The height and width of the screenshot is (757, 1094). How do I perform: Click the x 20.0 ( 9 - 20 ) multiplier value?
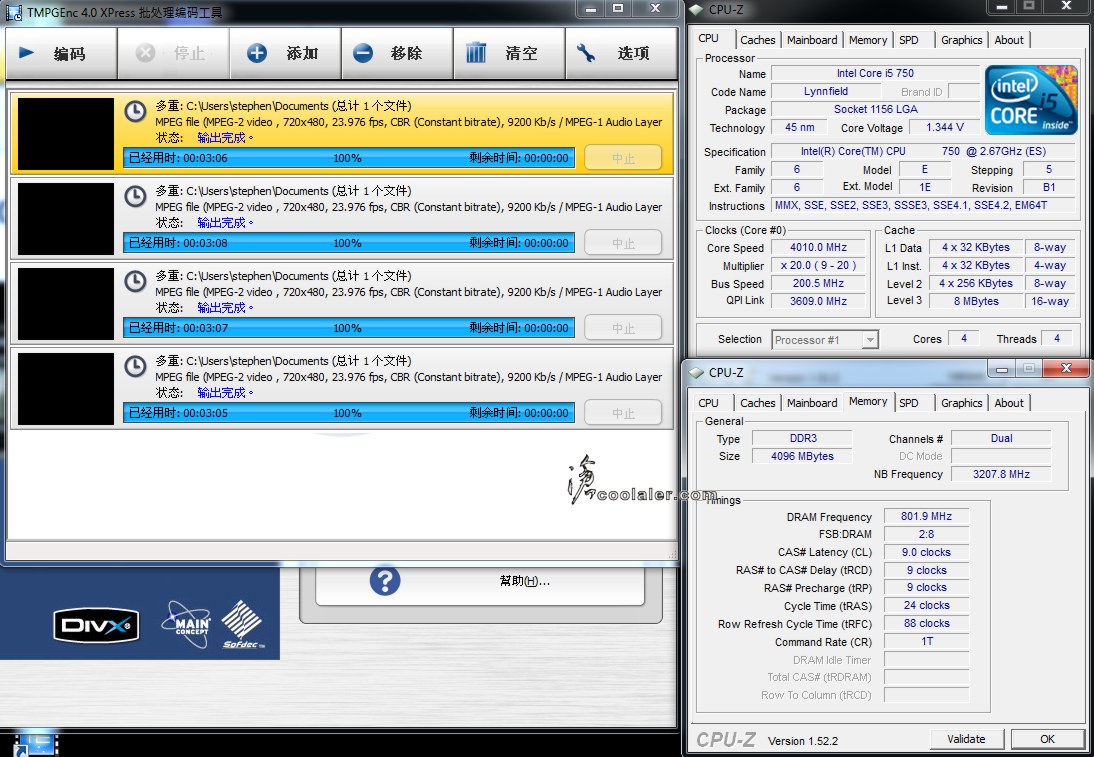(818, 266)
